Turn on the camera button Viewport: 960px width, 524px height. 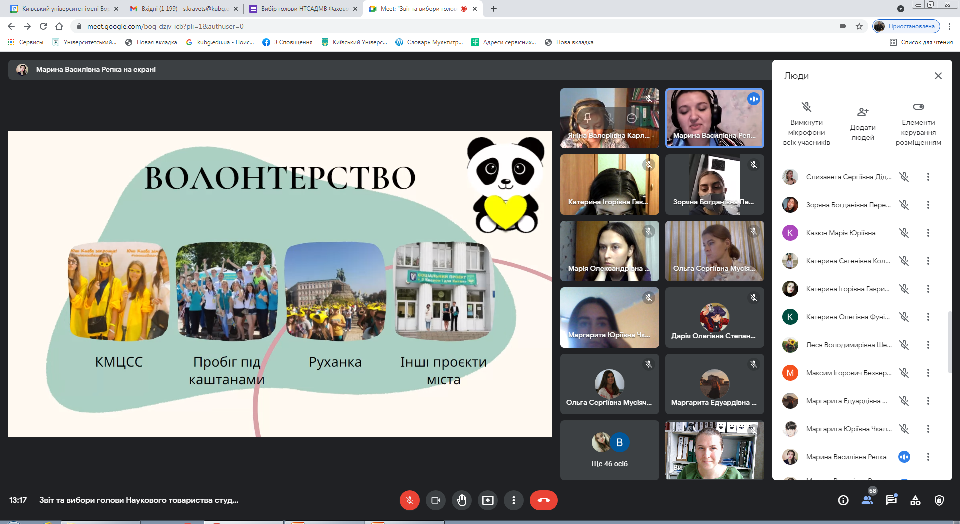point(435,499)
